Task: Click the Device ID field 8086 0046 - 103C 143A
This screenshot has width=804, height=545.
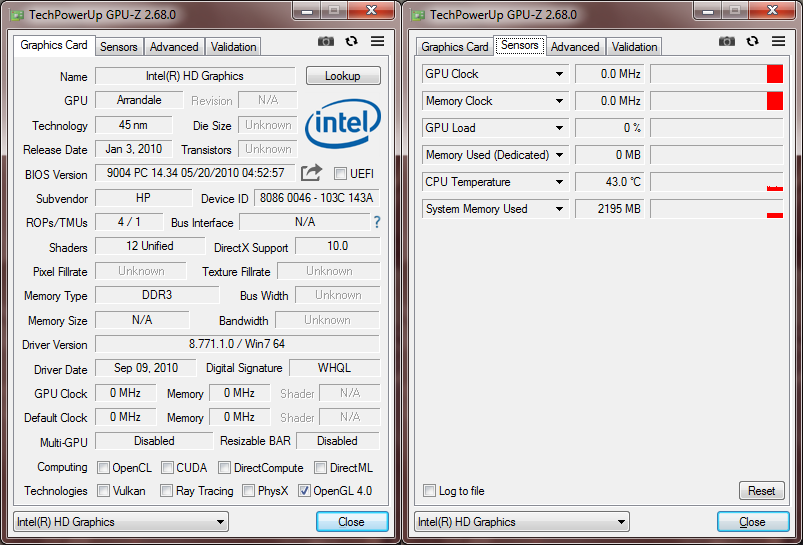Action: [317, 198]
